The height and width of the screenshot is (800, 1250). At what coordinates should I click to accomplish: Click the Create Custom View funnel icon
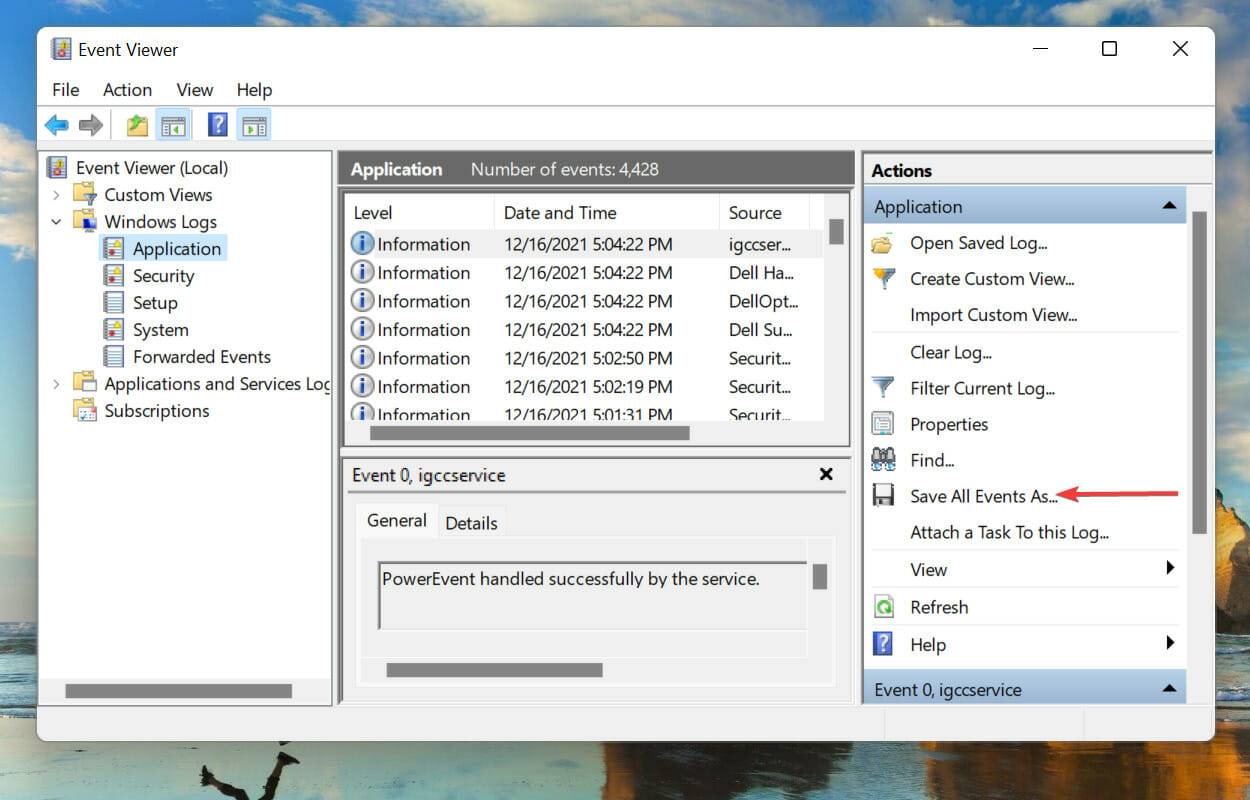(883, 279)
